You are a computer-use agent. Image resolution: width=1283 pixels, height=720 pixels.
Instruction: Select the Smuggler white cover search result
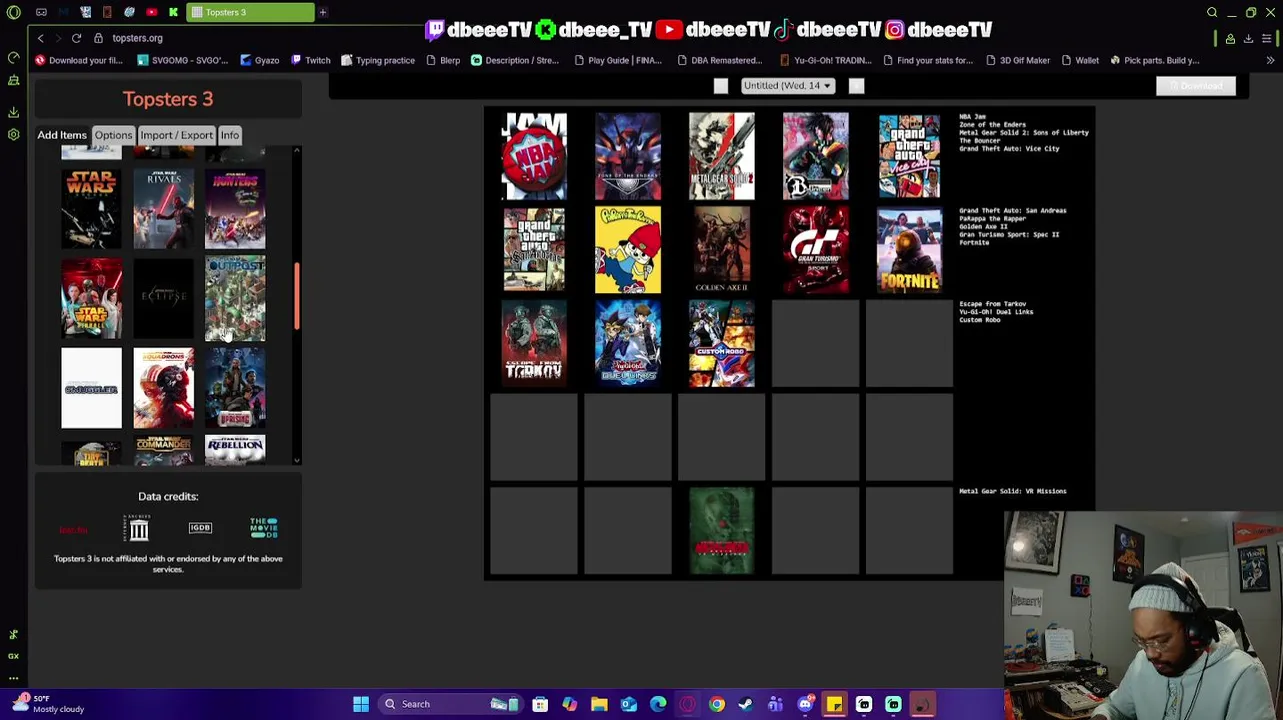[91, 388]
